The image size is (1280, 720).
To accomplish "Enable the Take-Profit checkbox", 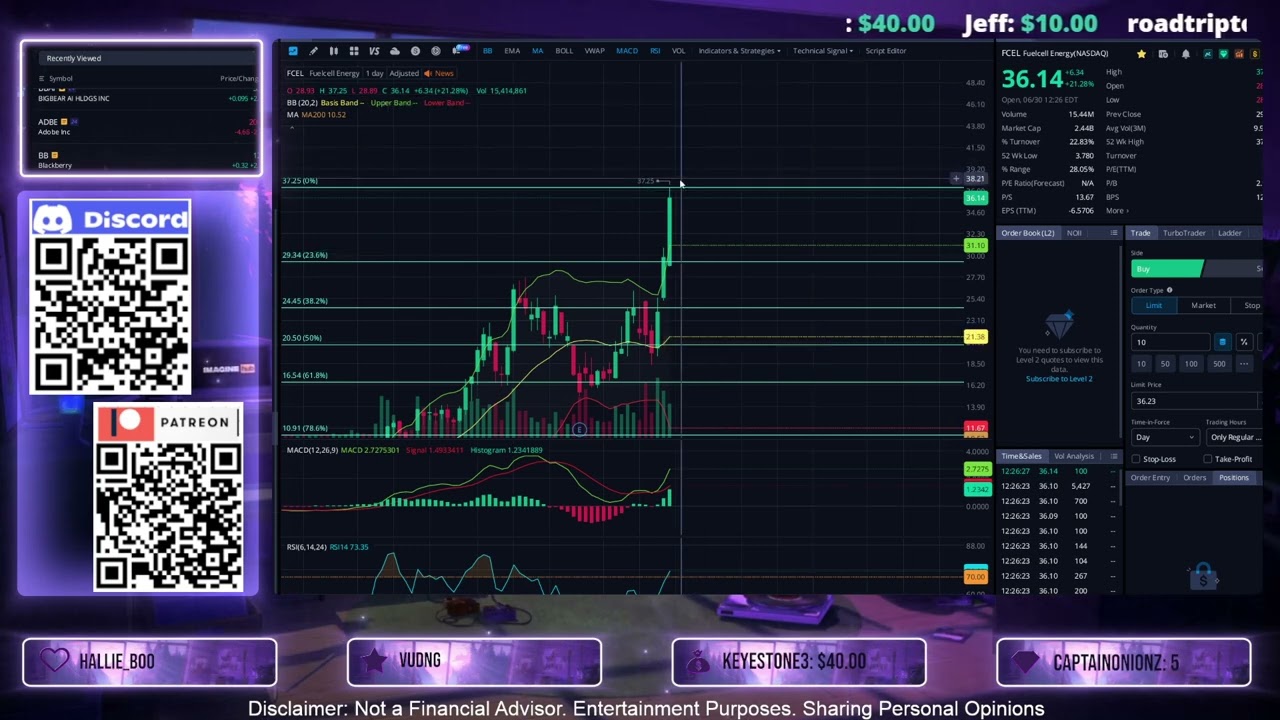I will [1208, 459].
